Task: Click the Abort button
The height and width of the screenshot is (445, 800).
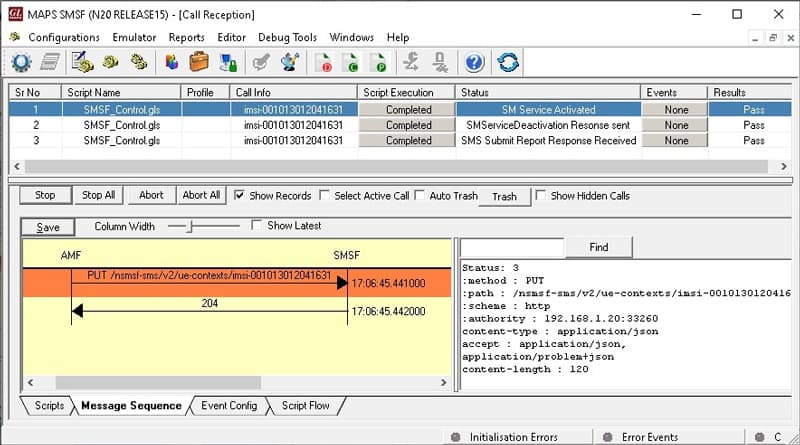Action: pos(151,195)
